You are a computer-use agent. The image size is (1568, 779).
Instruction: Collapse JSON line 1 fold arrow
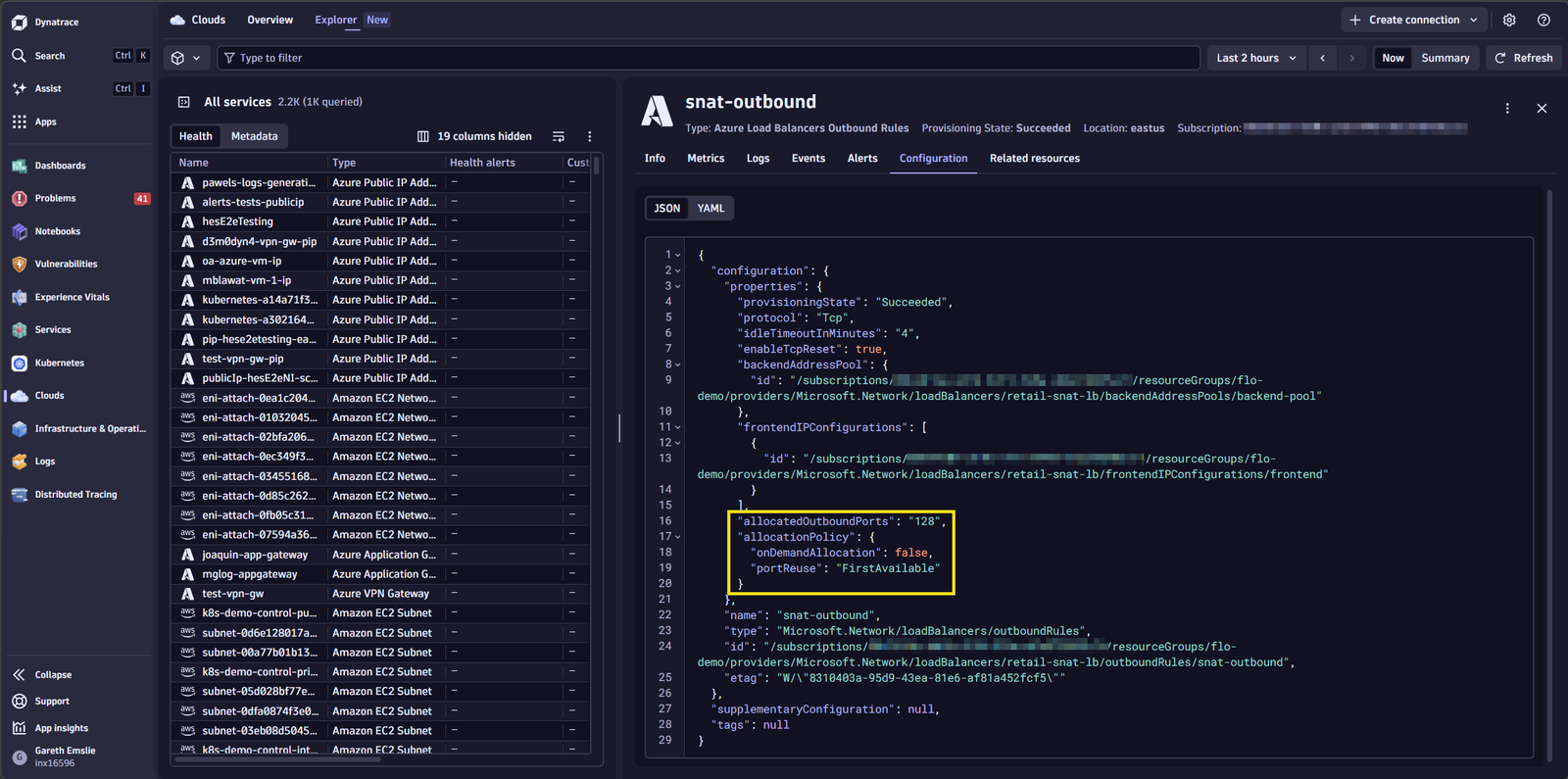point(678,256)
